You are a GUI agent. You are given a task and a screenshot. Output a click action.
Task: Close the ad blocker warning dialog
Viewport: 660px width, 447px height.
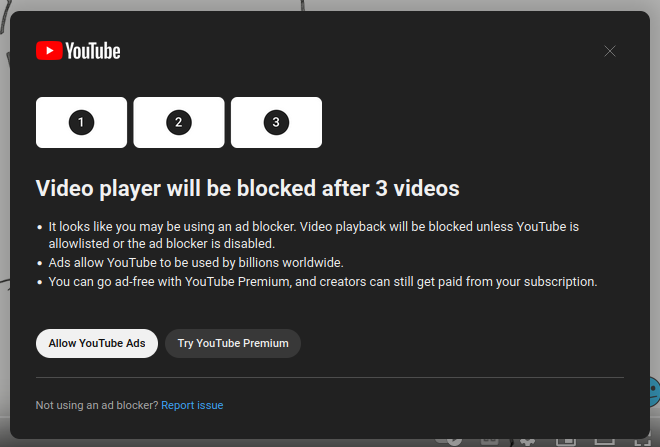click(x=610, y=51)
